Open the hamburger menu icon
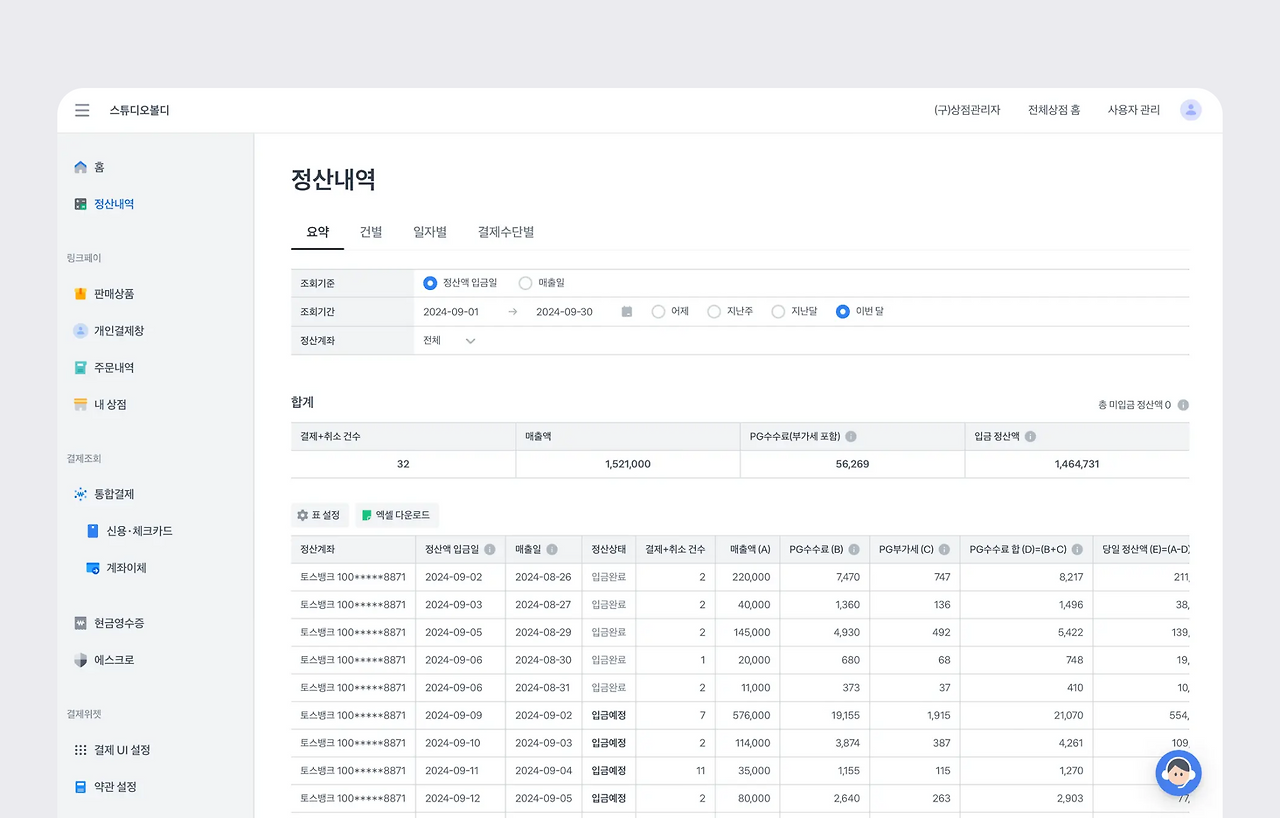 (82, 110)
